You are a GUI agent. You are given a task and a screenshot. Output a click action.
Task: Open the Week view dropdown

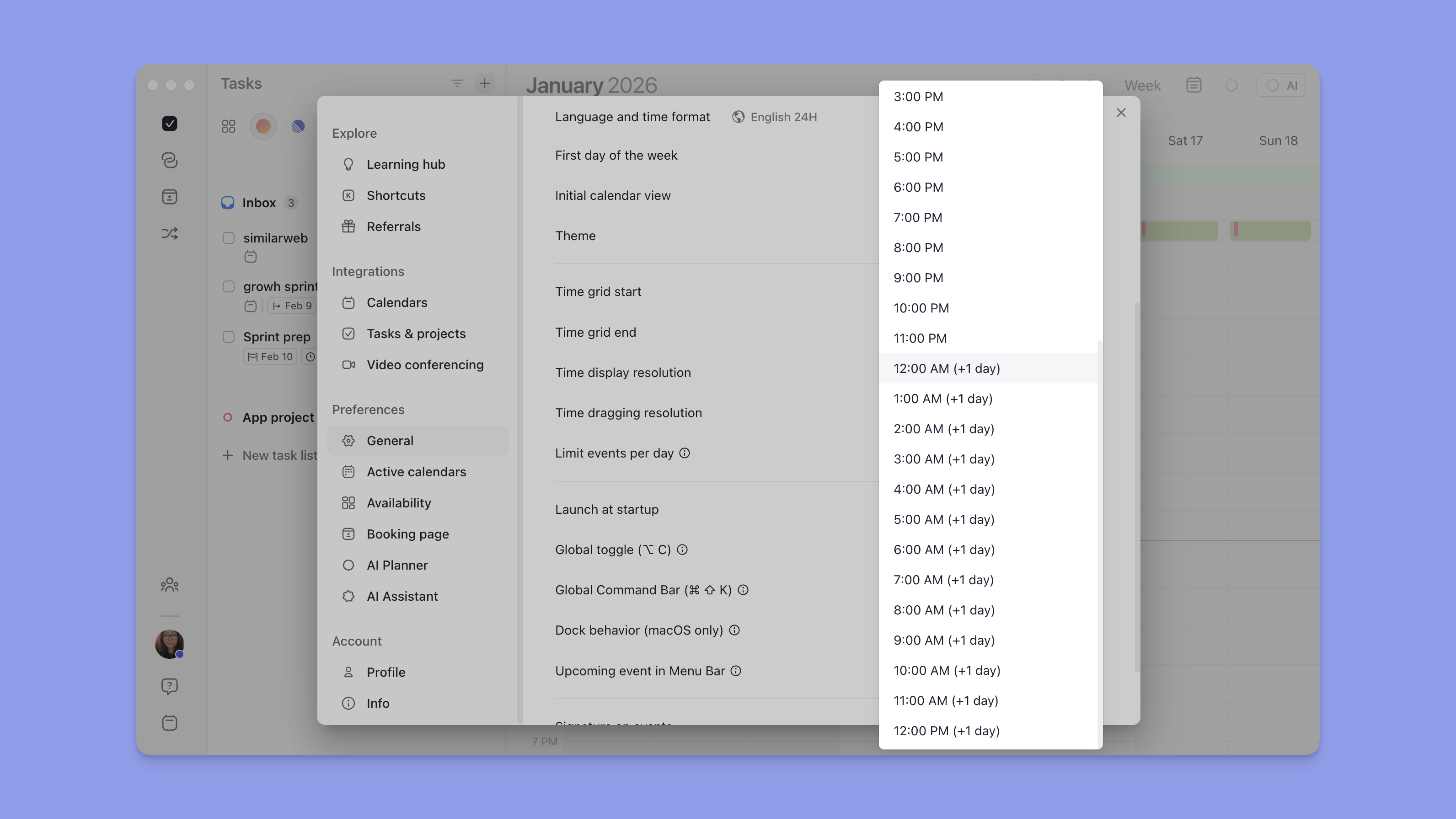click(x=1142, y=86)
